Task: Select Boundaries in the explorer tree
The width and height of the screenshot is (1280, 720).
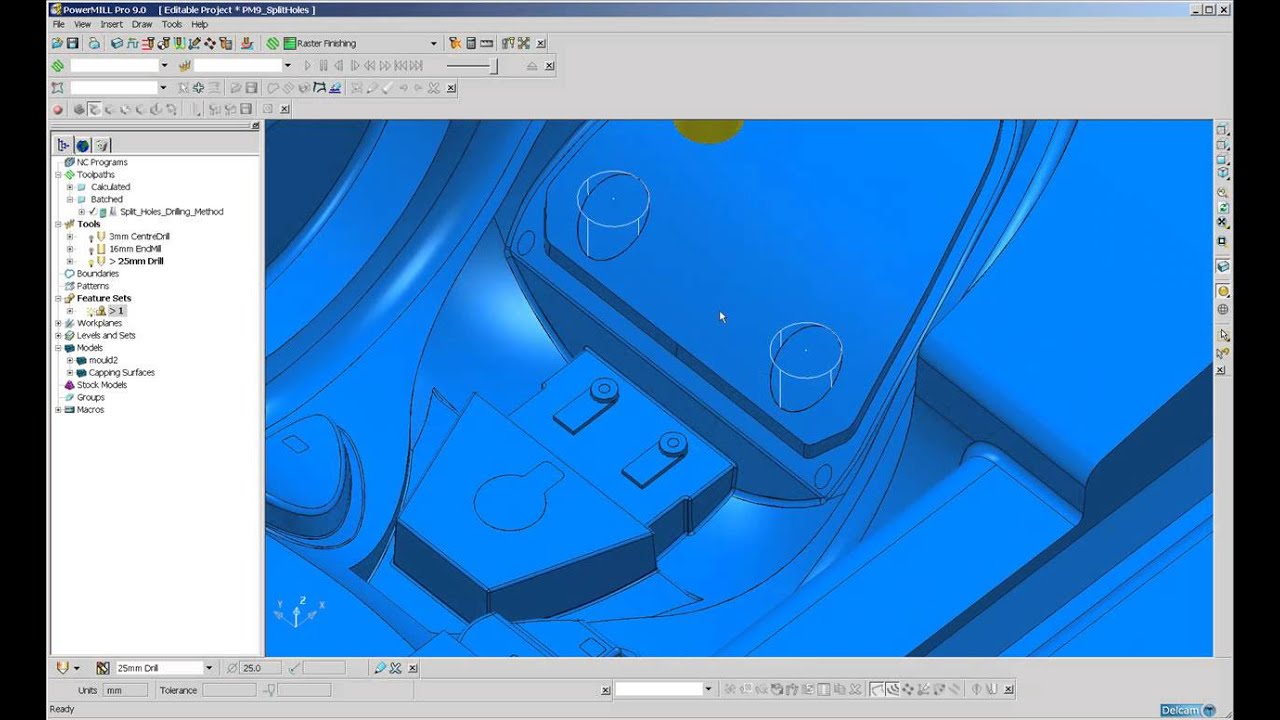Action: (98, 273)
